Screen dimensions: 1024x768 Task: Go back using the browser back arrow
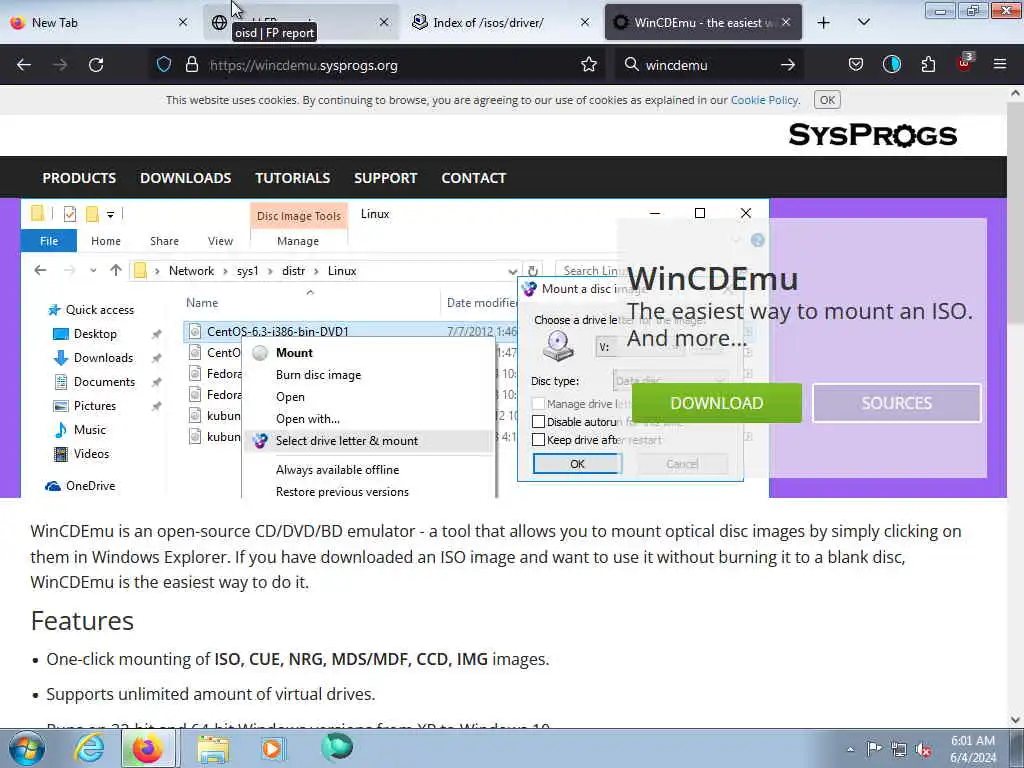coord(24,65)
